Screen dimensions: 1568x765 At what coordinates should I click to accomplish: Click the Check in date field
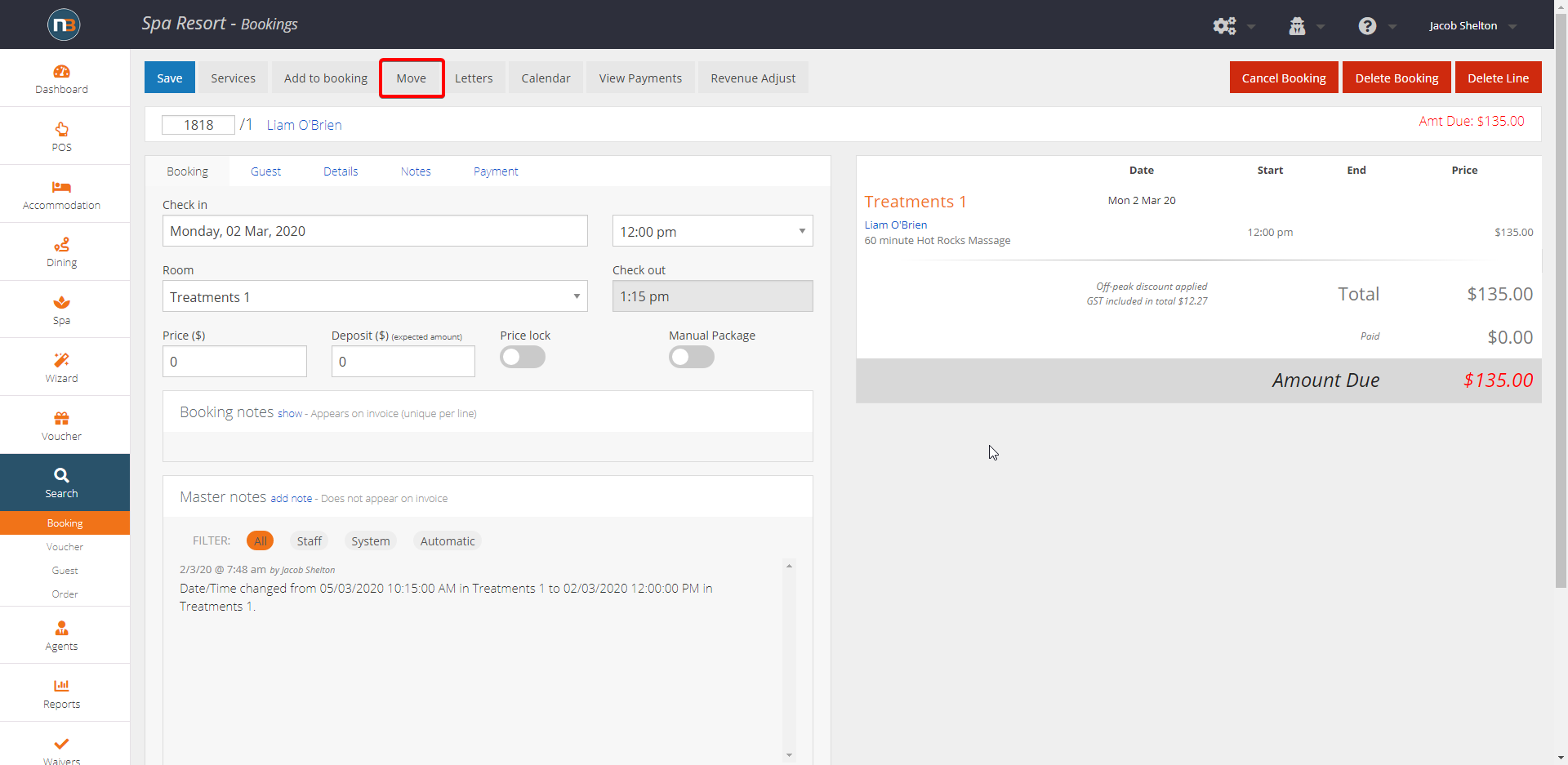click(x=375, y=231)
